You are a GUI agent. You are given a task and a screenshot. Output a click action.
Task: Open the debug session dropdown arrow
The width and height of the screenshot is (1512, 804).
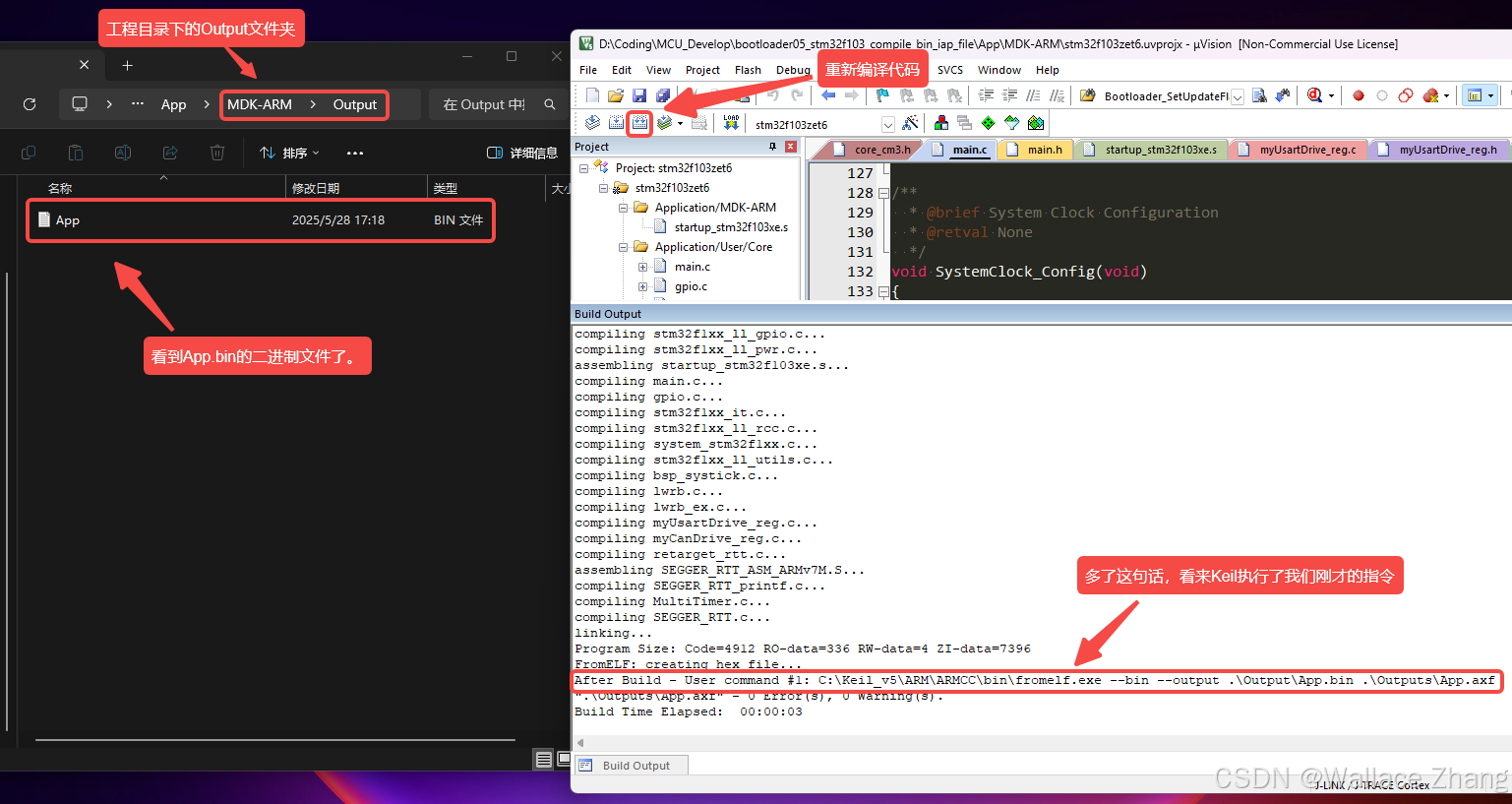pyautogui.click(x=1331, y=95)
